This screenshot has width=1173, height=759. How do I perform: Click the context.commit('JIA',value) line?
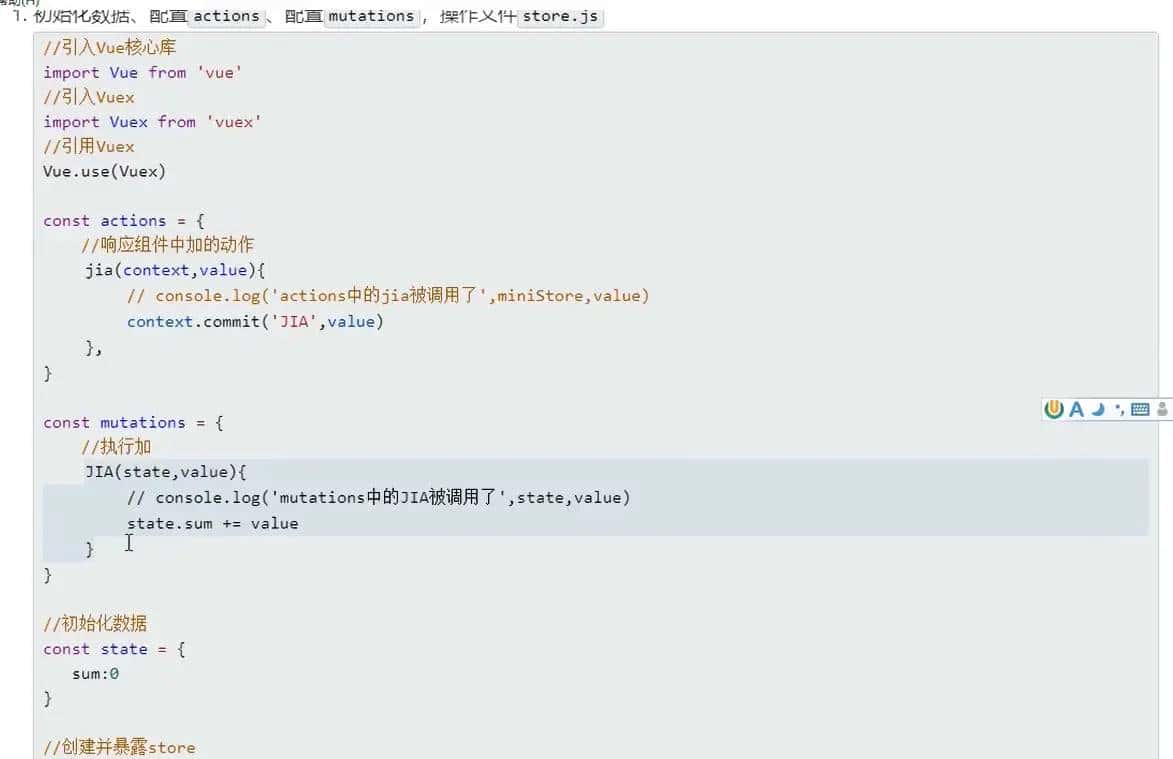tap(255, 321)
